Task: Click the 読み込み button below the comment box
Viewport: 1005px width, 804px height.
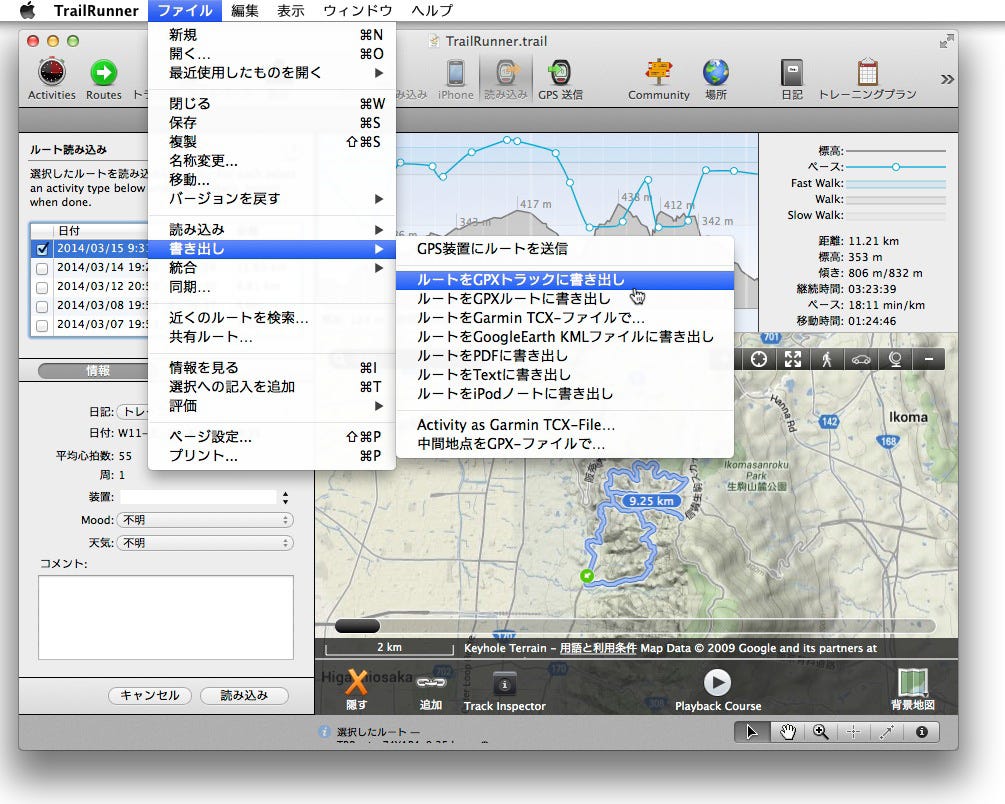Action: click(x=244, y=695)
